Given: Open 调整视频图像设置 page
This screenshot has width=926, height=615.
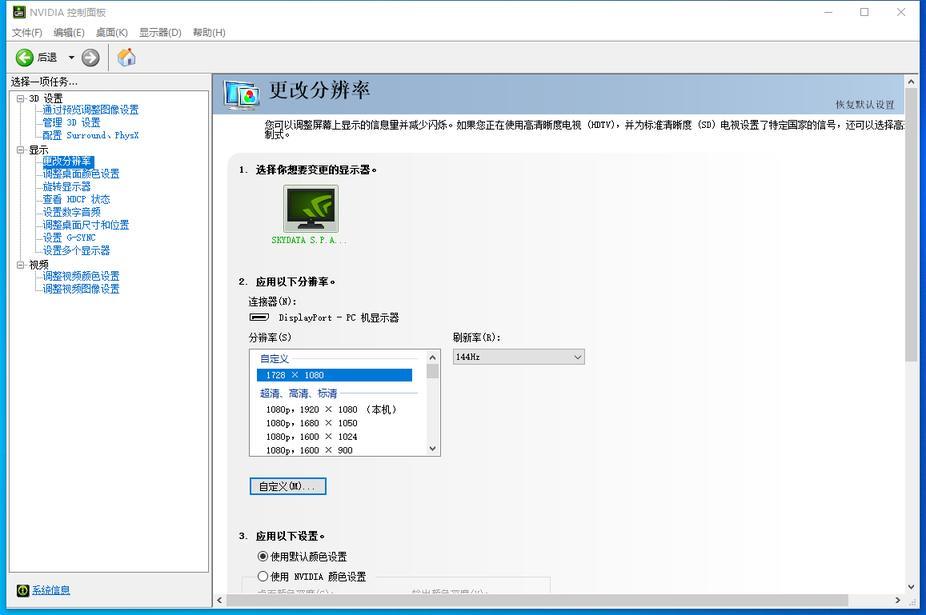Looking at the screenshot, I should [x=81, y=289].
